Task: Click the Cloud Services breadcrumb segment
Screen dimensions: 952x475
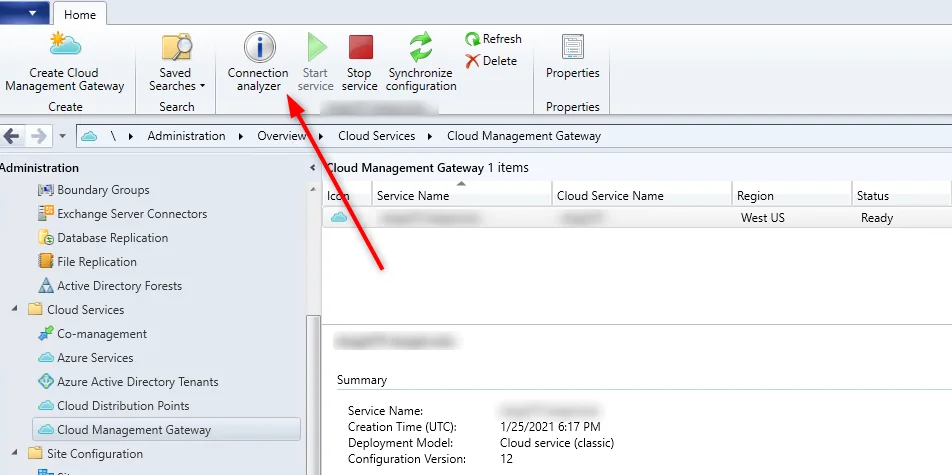Action: click(x=376, y=136)
